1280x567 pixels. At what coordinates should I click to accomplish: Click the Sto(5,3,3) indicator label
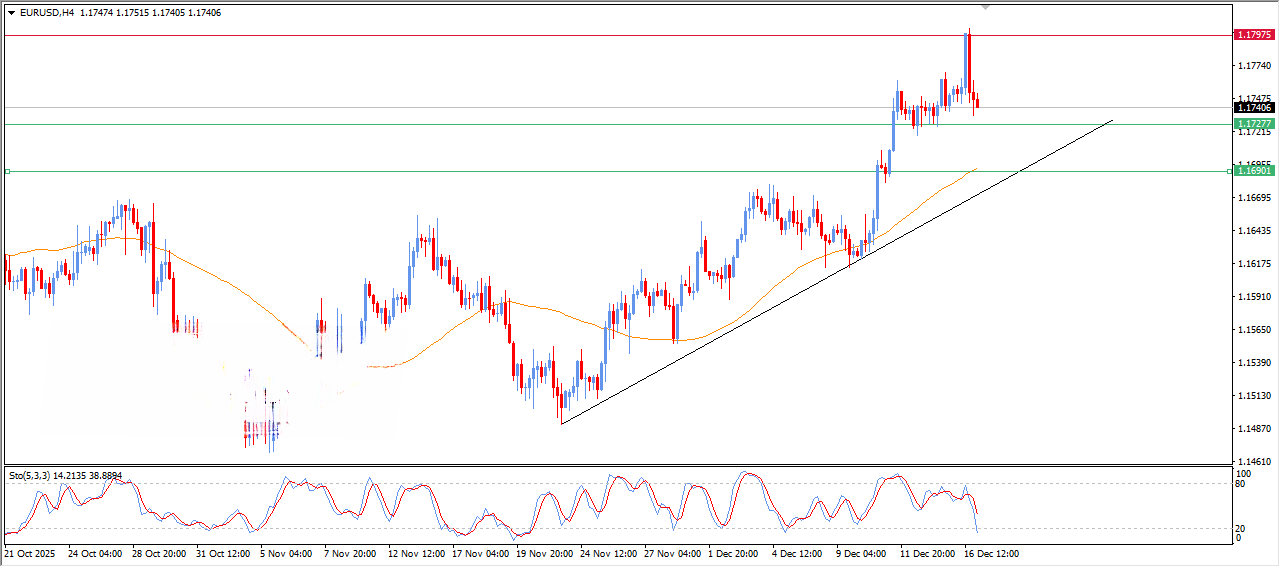point(32,476)
